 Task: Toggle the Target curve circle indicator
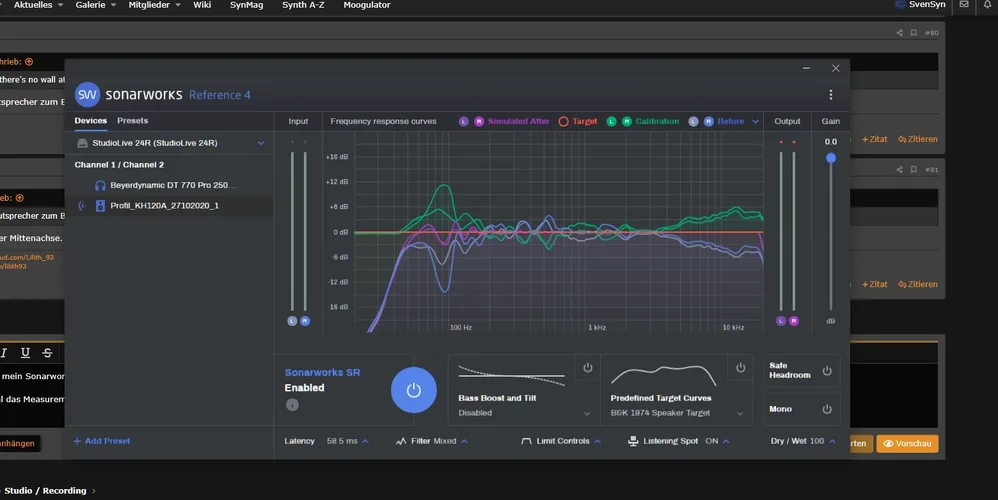pyautogui.click(x=563, y=122)
